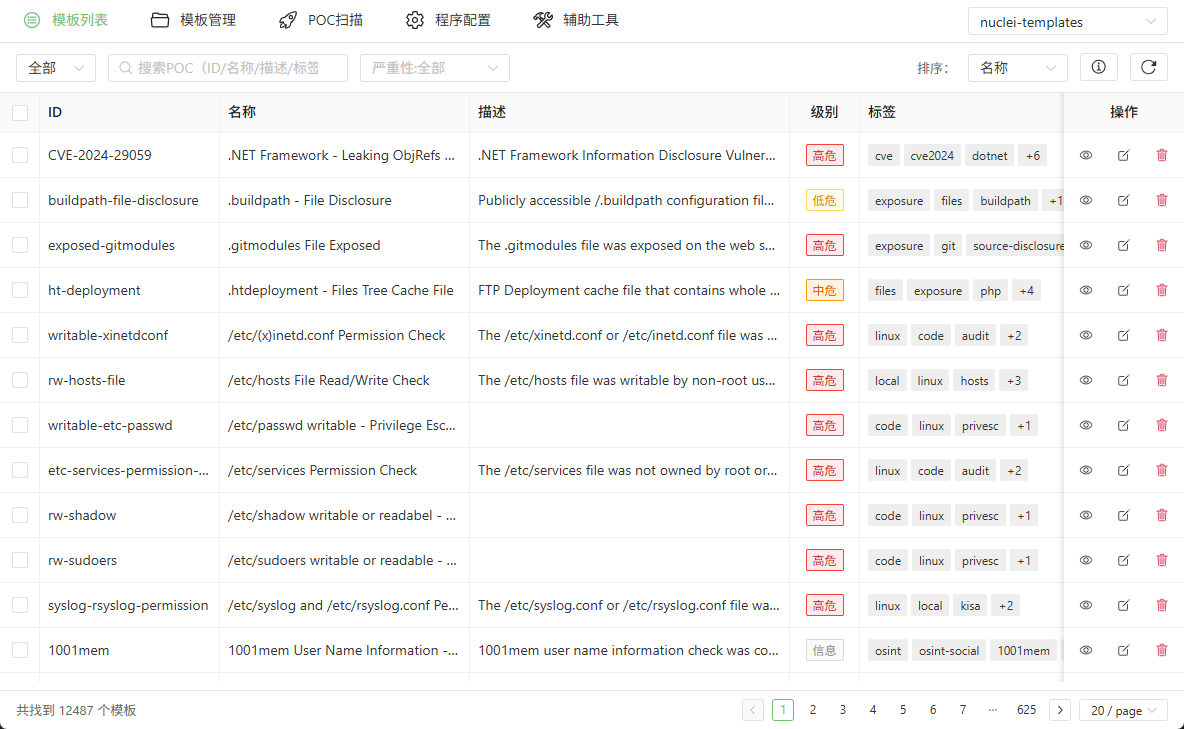Open the 模板管理 tab

click(193, 20)
